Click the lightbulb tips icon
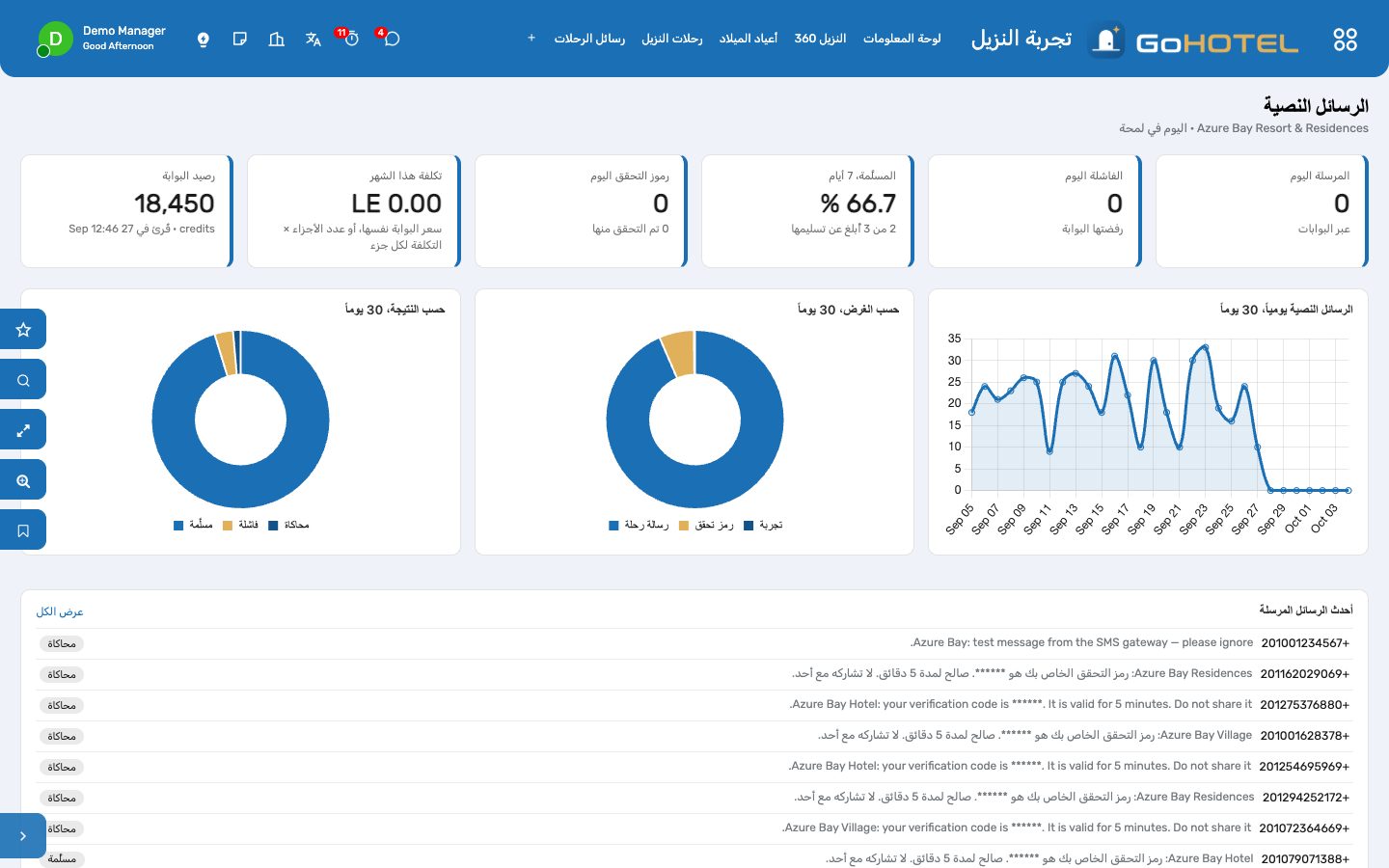Viewport: 1389px width, 868px height. pyautogui.click(x=204, y=40)
